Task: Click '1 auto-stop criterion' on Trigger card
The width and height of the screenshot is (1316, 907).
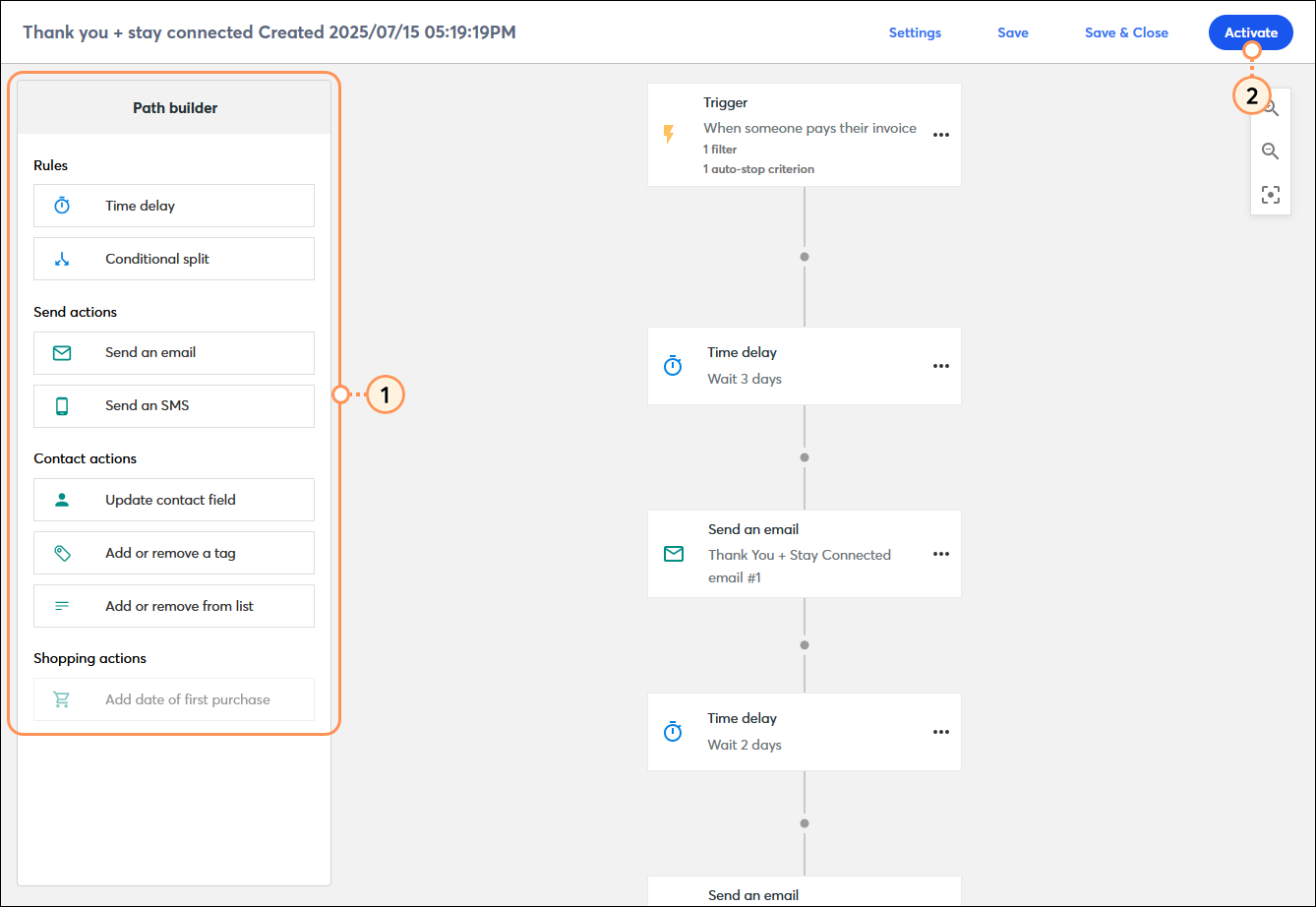Action: point(758,169)
